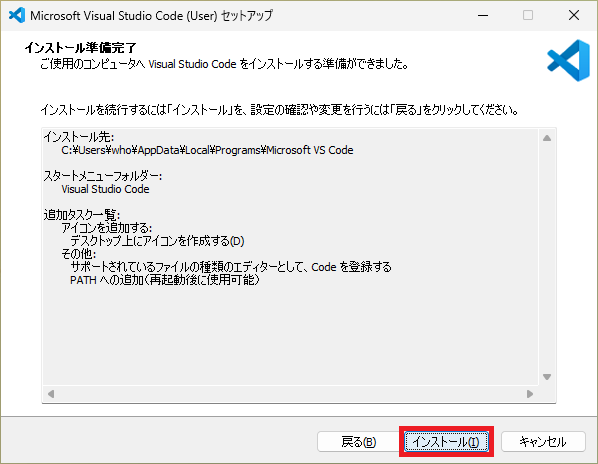Go back with the 戻る(B) button
598x464 pixels.
click(358, 442)
